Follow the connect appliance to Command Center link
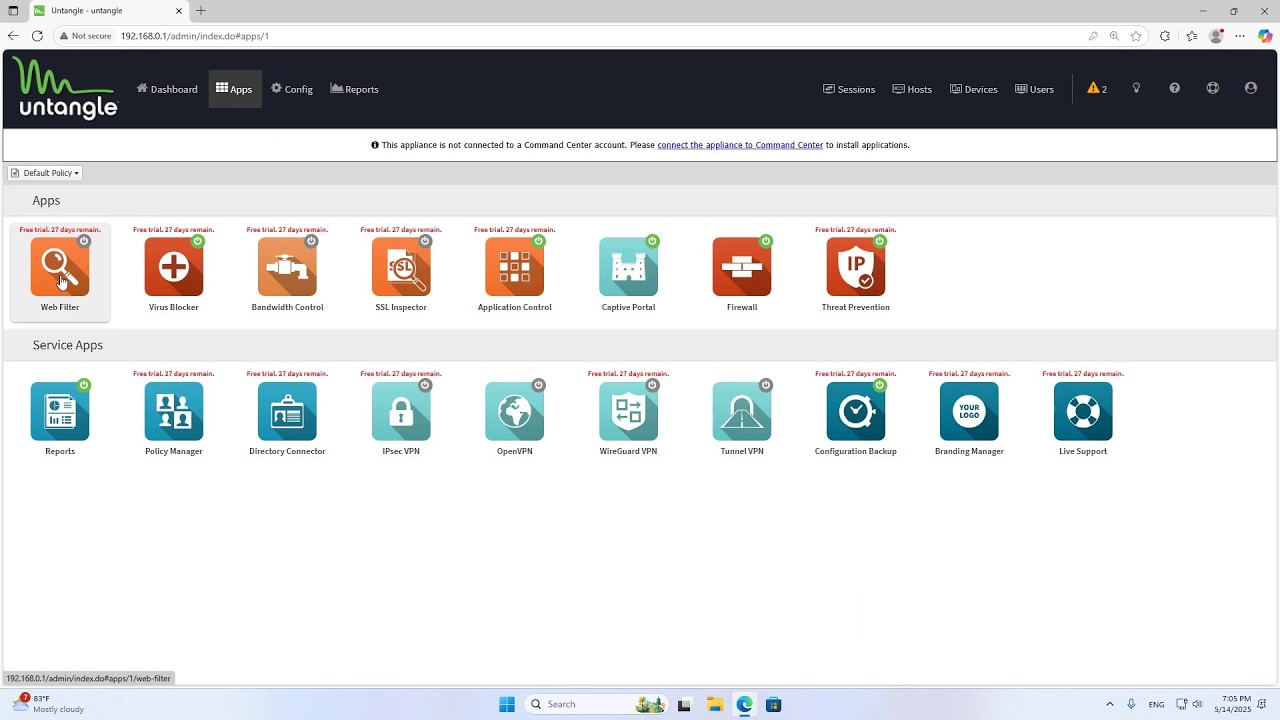Viewport: 1280px width, 720px height. tap(740, 145)
